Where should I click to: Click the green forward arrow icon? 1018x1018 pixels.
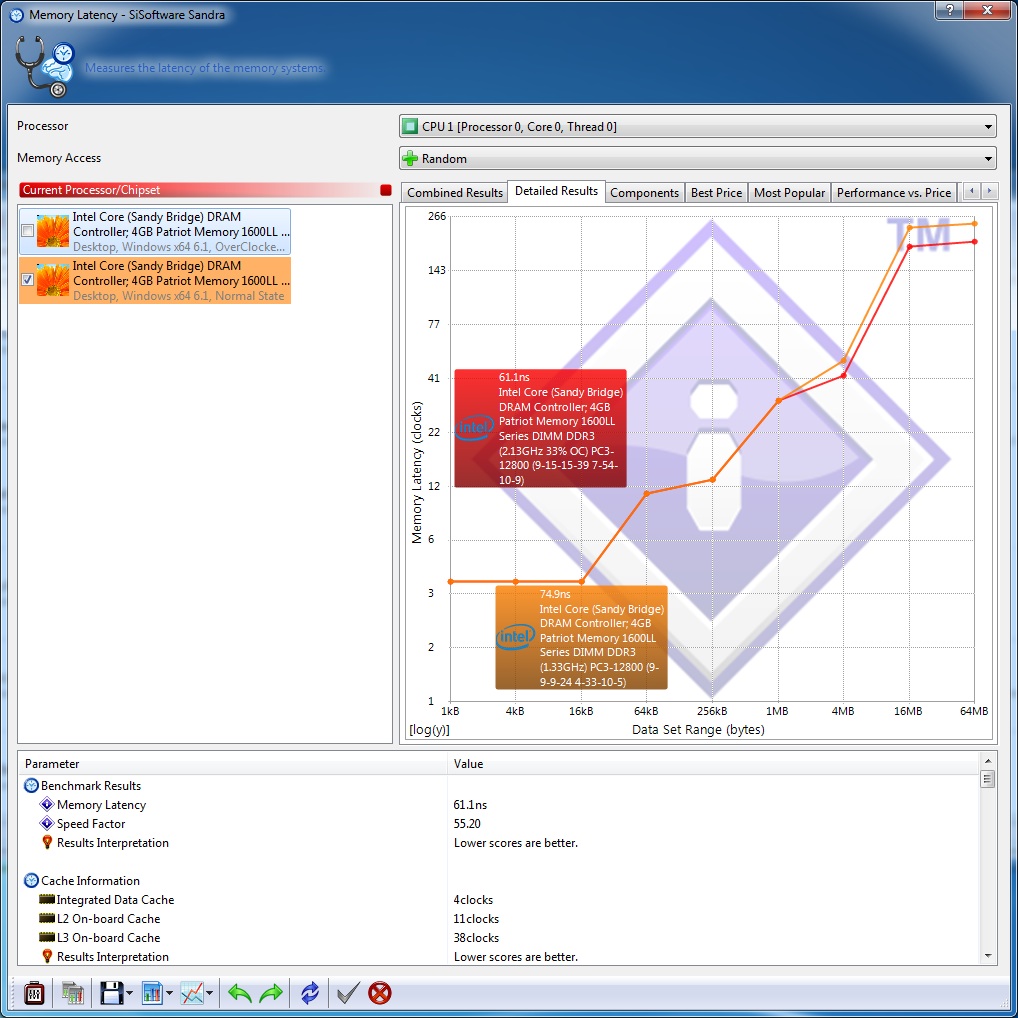point(271,993)
